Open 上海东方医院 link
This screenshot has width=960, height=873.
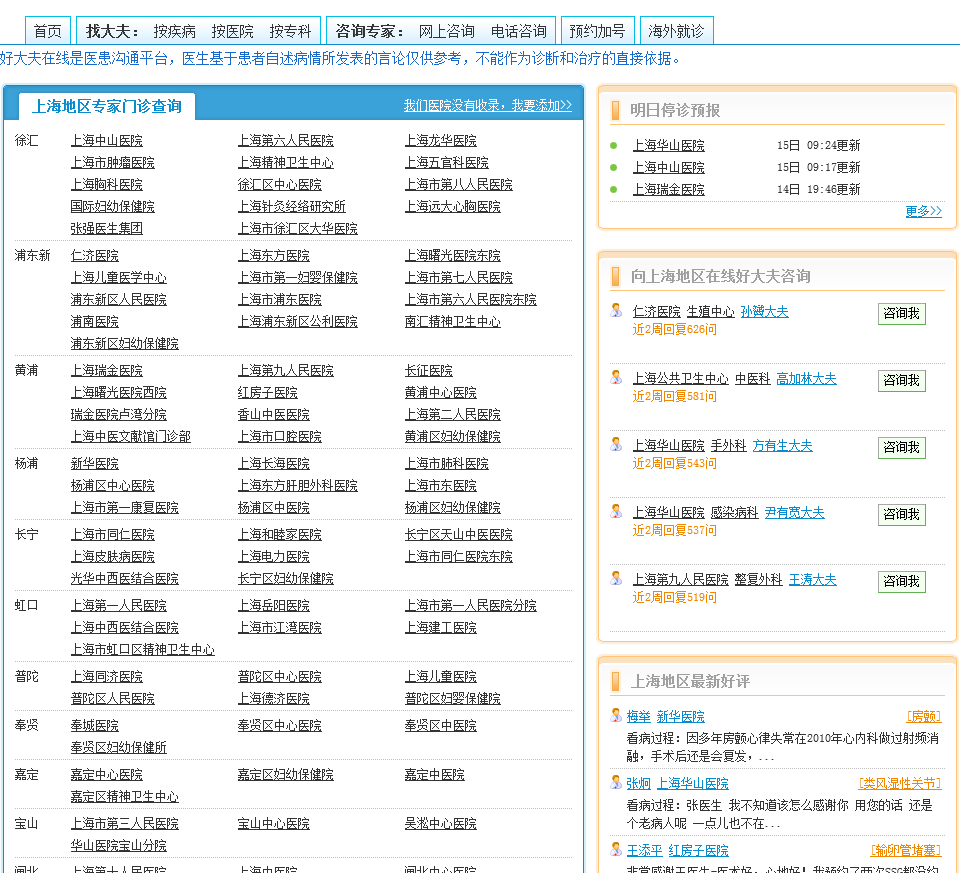tap(274, 256)
